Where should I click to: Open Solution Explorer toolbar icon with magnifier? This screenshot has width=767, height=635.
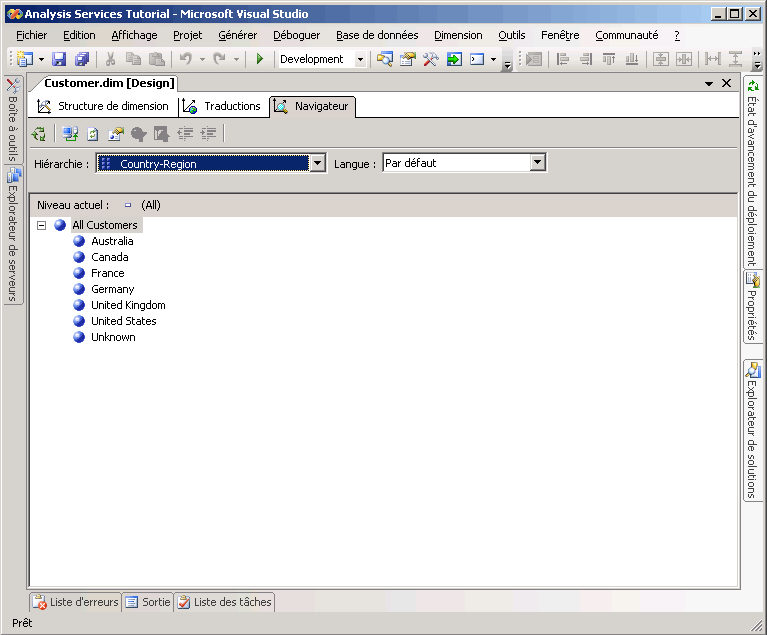click(x=384, y=59)
